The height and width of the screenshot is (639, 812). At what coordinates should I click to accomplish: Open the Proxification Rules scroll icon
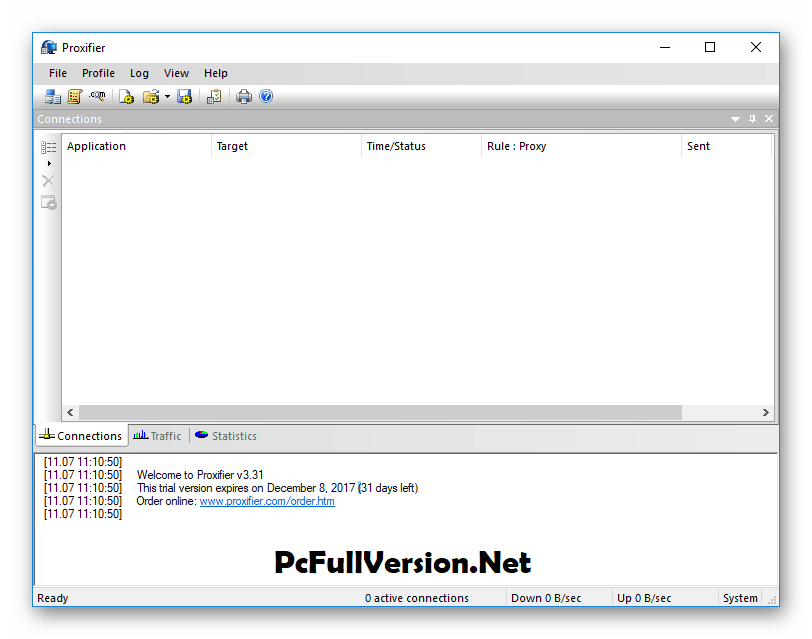click(75, 96)
